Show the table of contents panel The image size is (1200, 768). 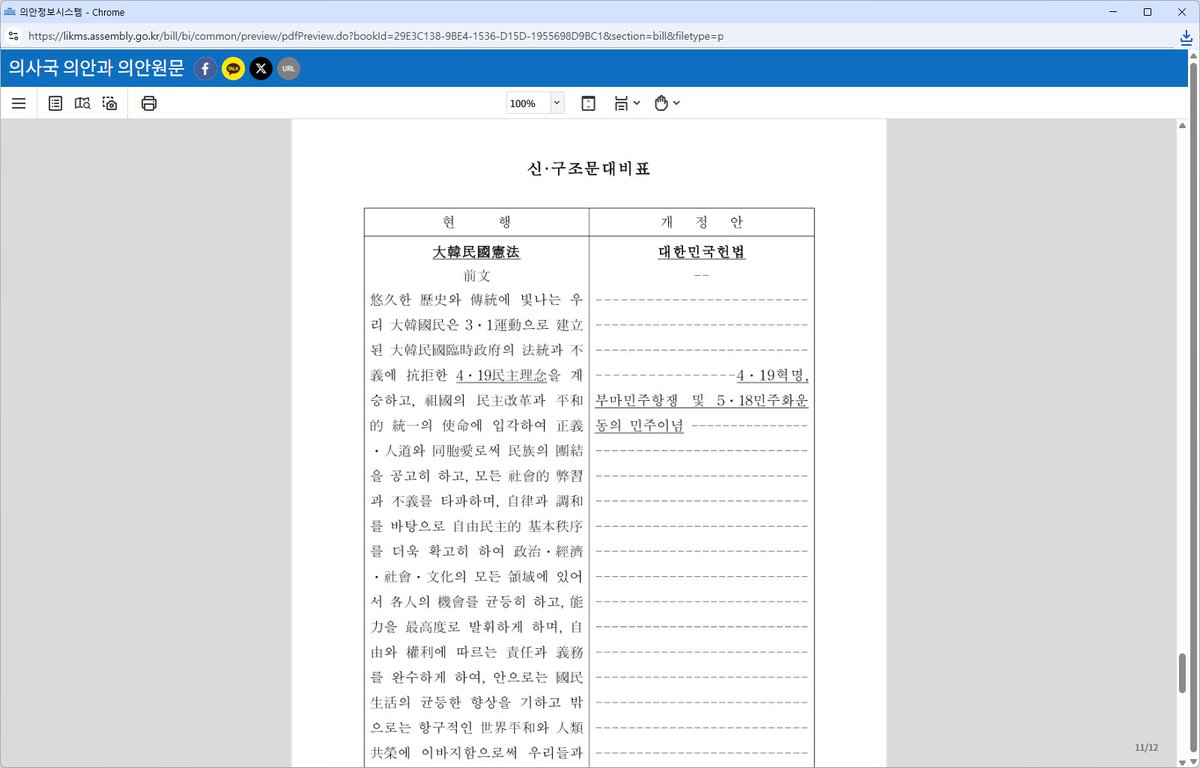point(55,103)
